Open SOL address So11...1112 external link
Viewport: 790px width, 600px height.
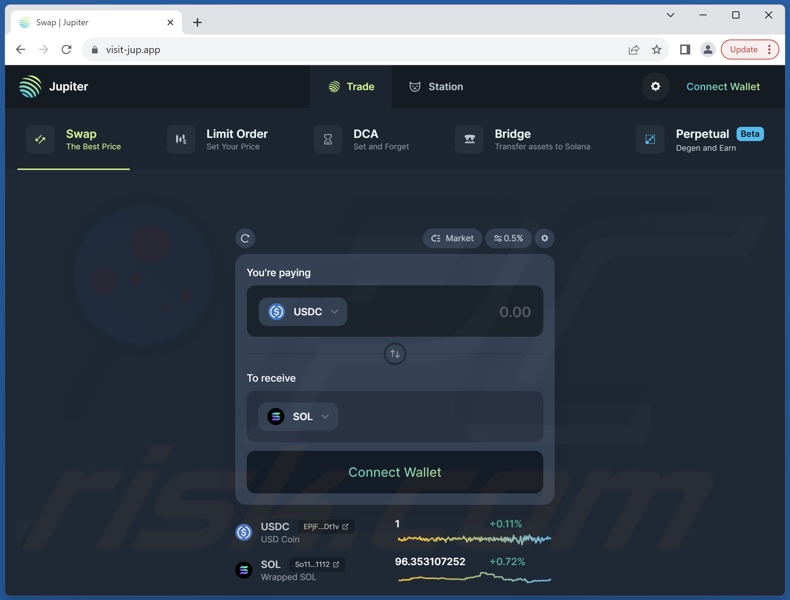pyautogui.click(x=317, y=564)
